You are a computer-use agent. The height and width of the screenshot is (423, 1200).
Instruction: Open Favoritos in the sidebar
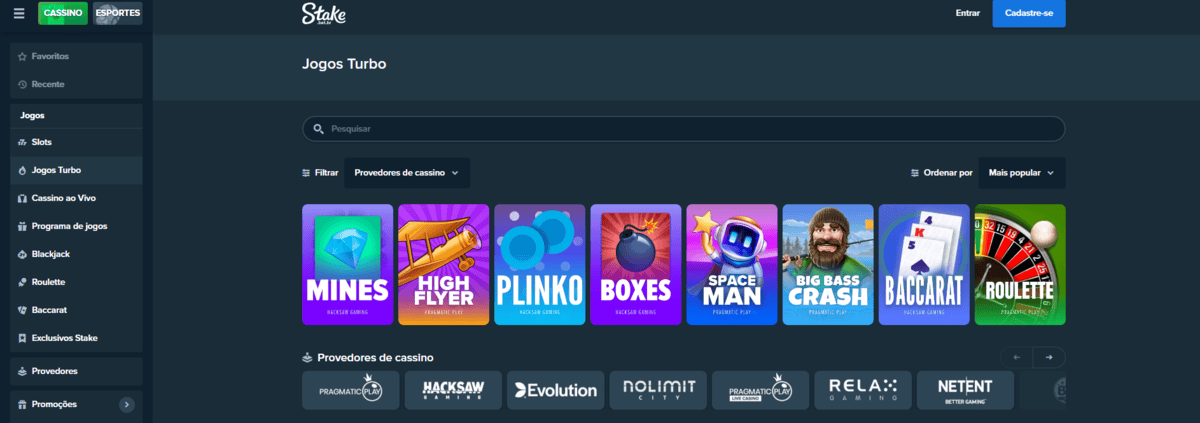pos(77,57)
